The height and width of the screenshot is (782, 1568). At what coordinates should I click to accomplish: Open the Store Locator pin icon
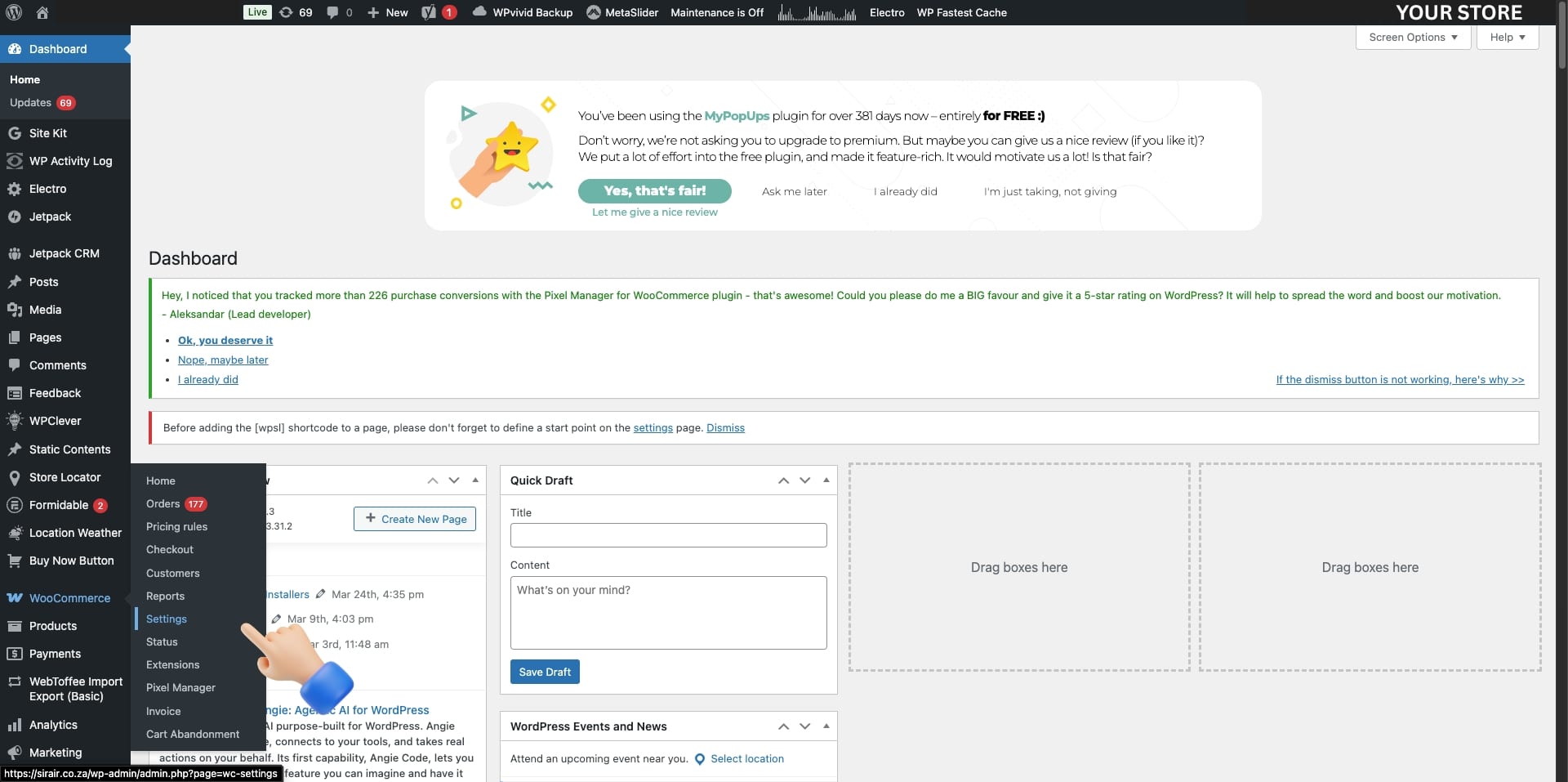tap(16, 477)
